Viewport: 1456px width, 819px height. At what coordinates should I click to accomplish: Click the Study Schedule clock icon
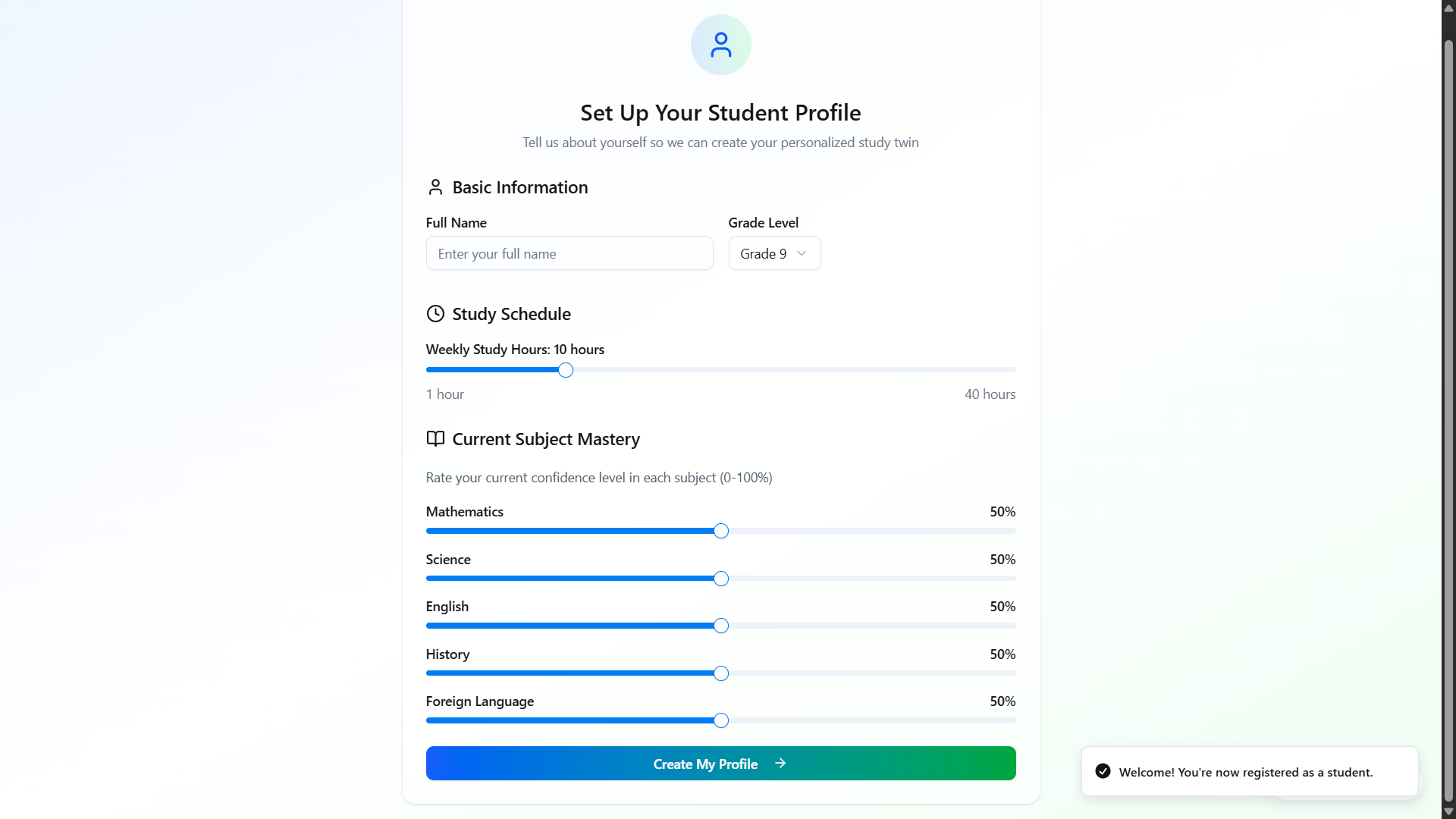click(x=435, y=314)
